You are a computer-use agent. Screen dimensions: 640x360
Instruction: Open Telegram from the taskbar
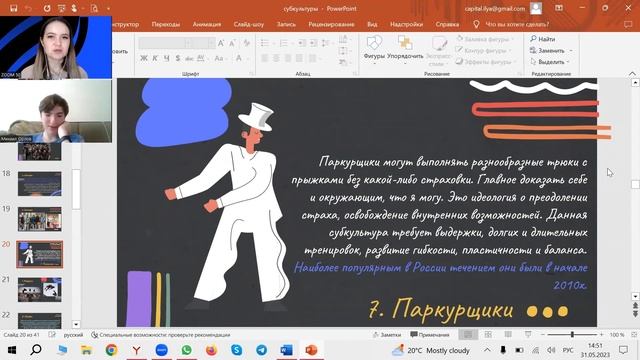click(262, 350)
